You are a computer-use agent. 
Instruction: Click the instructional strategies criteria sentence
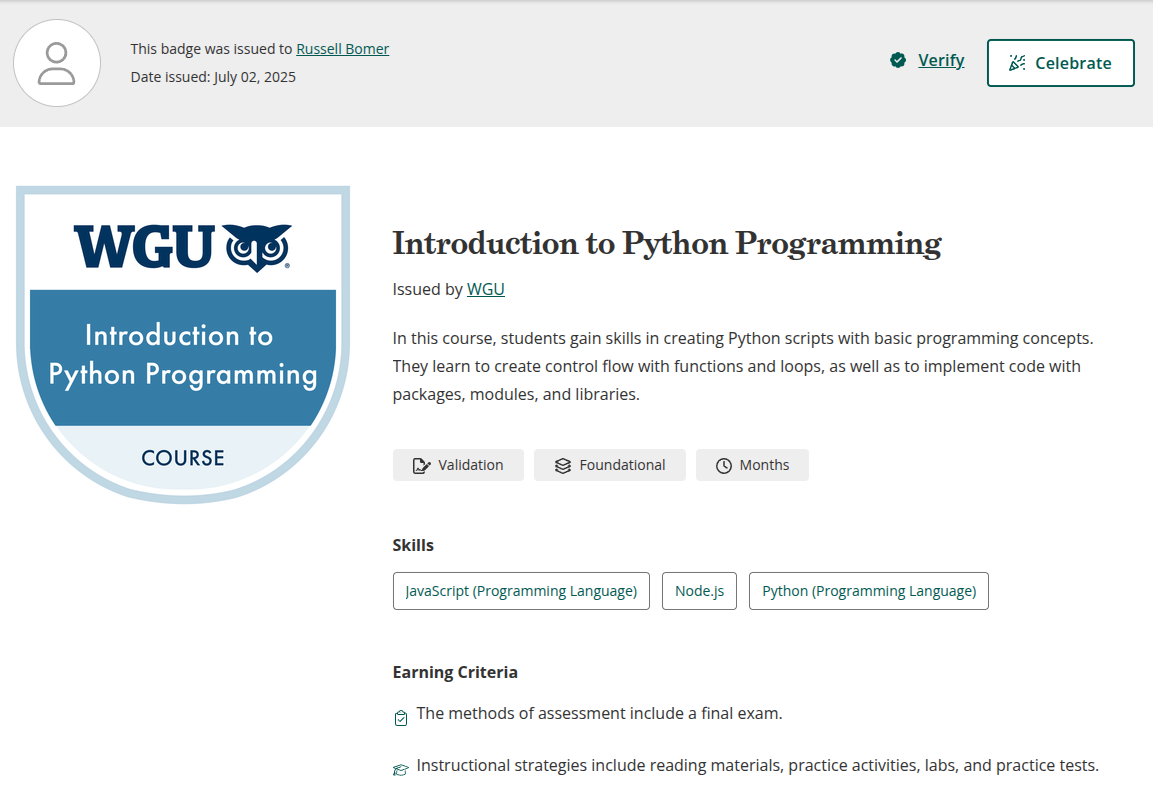point(757,766)
